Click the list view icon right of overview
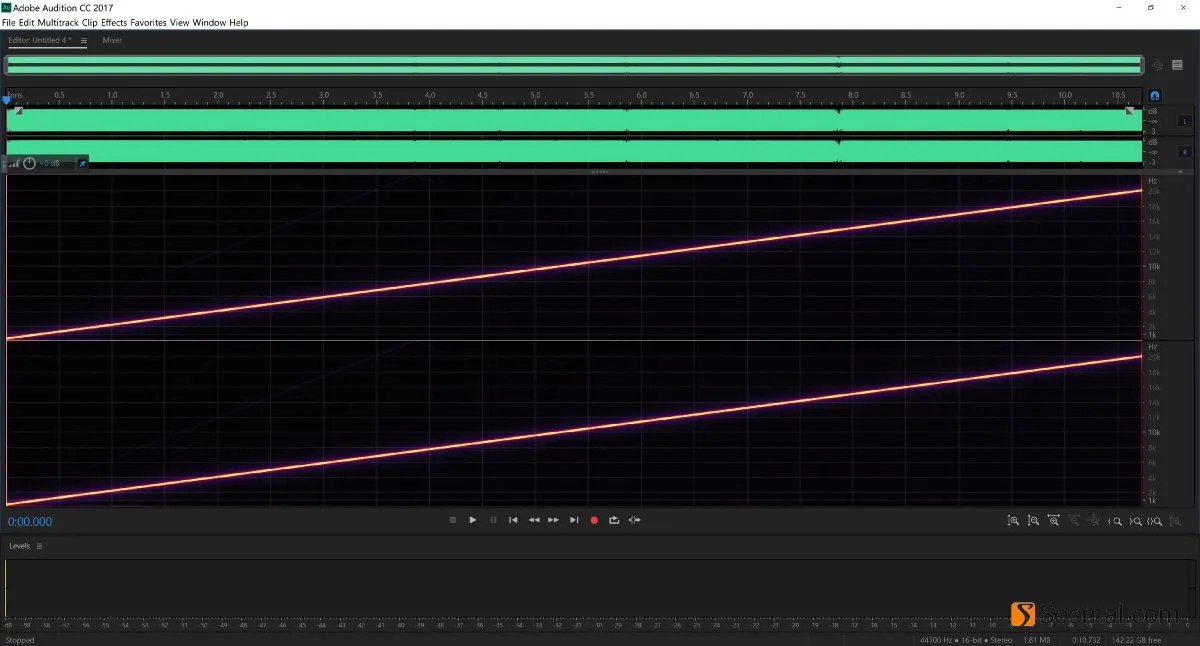This screenshot has width=1200, height=646. [x=1177, y=65]
